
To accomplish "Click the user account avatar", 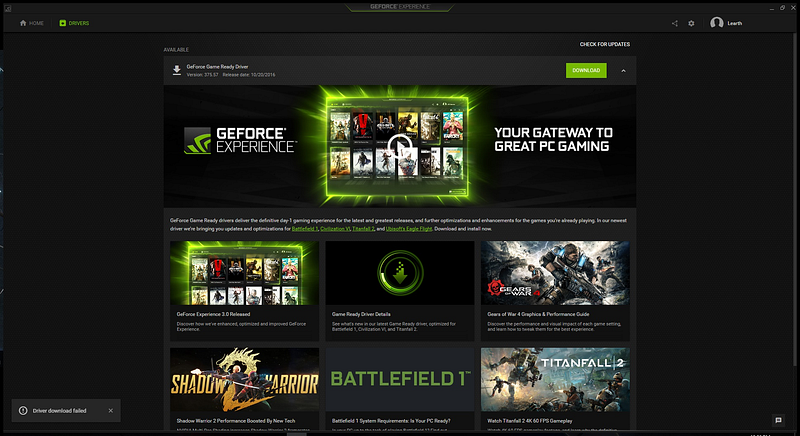I will [717, 23].
